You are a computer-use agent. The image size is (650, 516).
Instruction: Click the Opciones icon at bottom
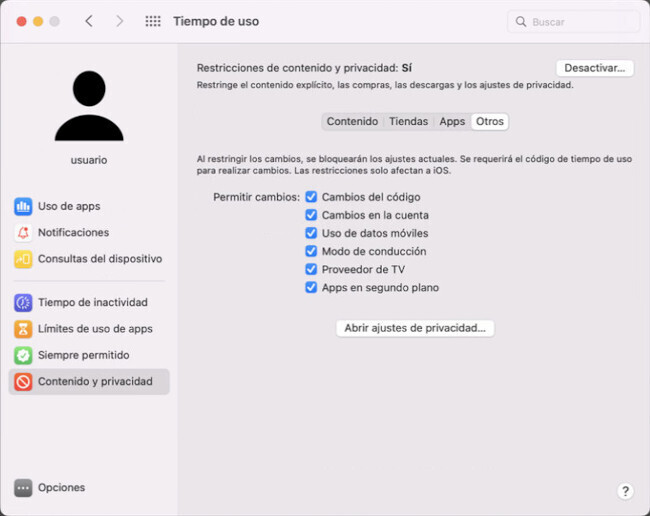pos(23,488)
